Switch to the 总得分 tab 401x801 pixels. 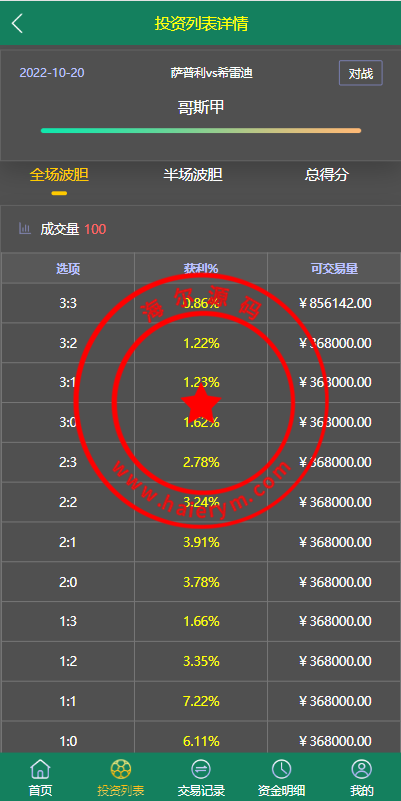tap(327, 175)
